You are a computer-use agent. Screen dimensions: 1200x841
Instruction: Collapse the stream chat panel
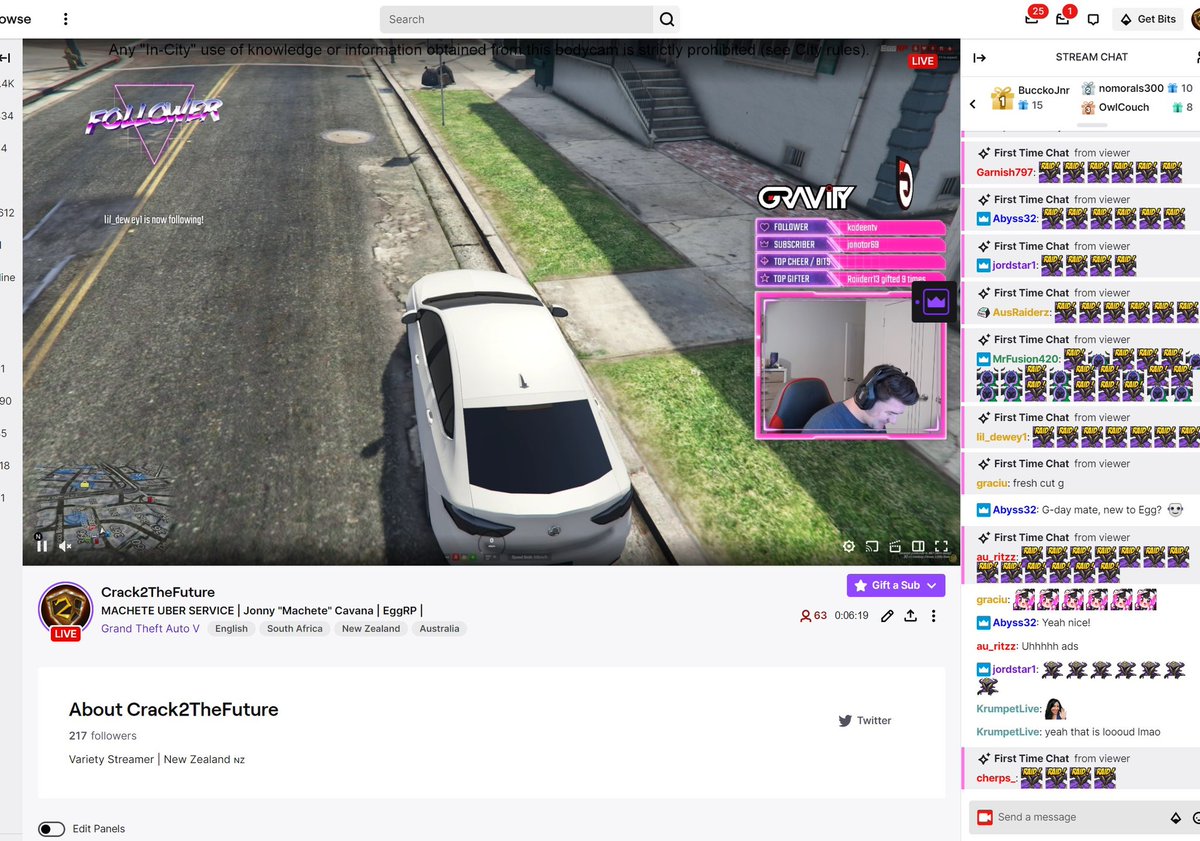(979, 58)
